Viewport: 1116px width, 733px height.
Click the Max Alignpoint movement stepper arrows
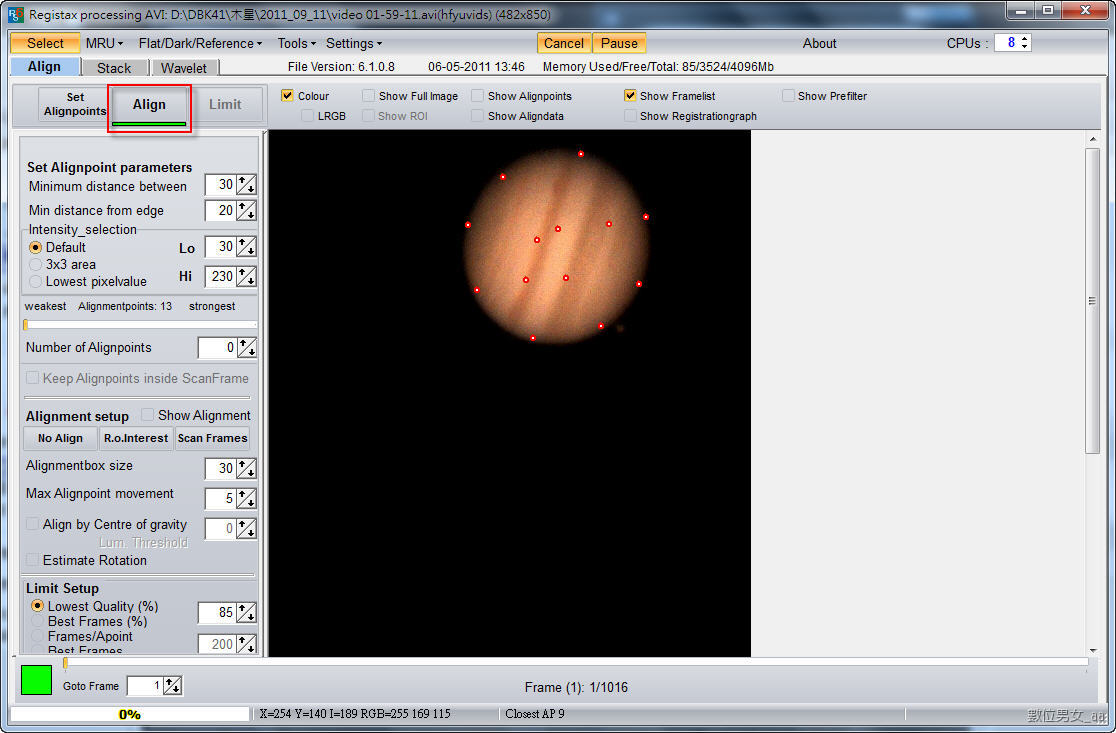tap(246, 498)
